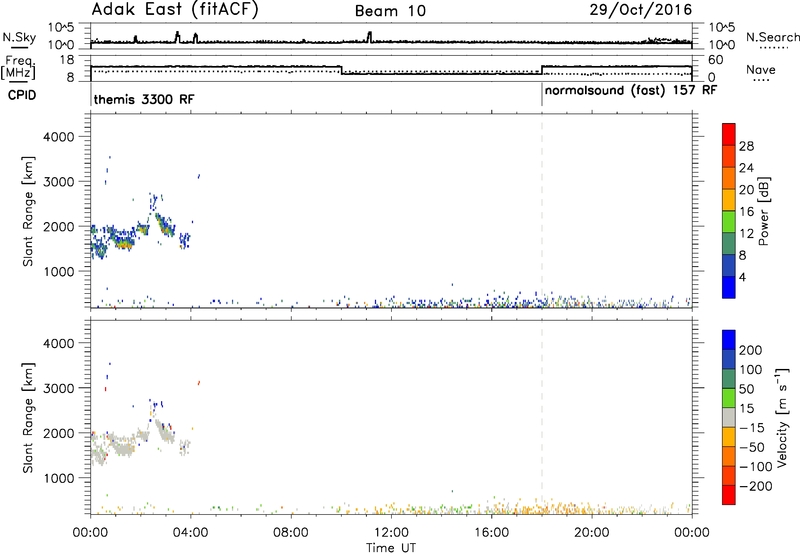Click the "-15" velocity colorbar label
Screen dimensions: 800x554
[x=752, y=428]
